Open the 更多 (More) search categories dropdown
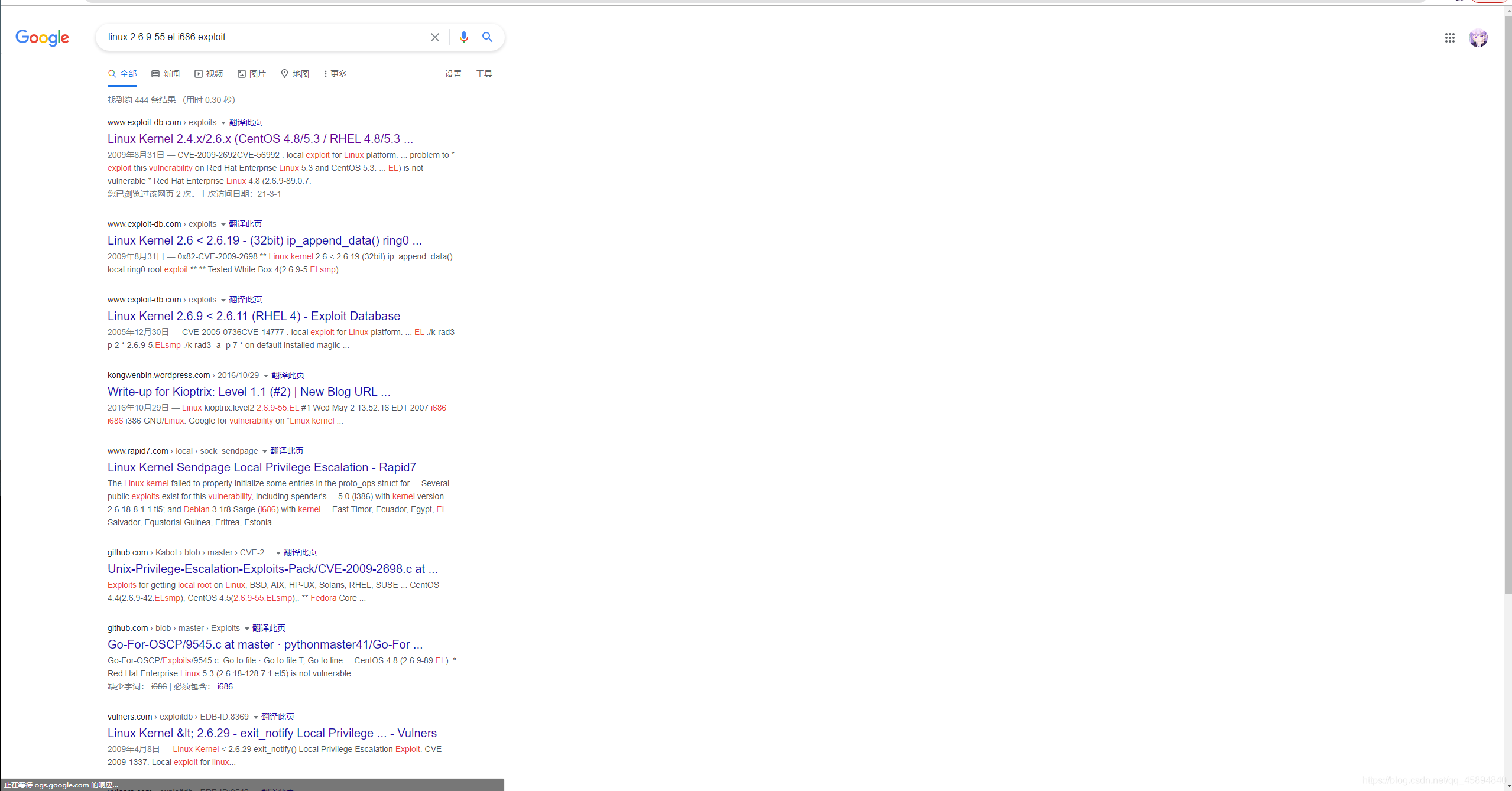Screen dimensions: 1512x791 (x=334, y=73)
